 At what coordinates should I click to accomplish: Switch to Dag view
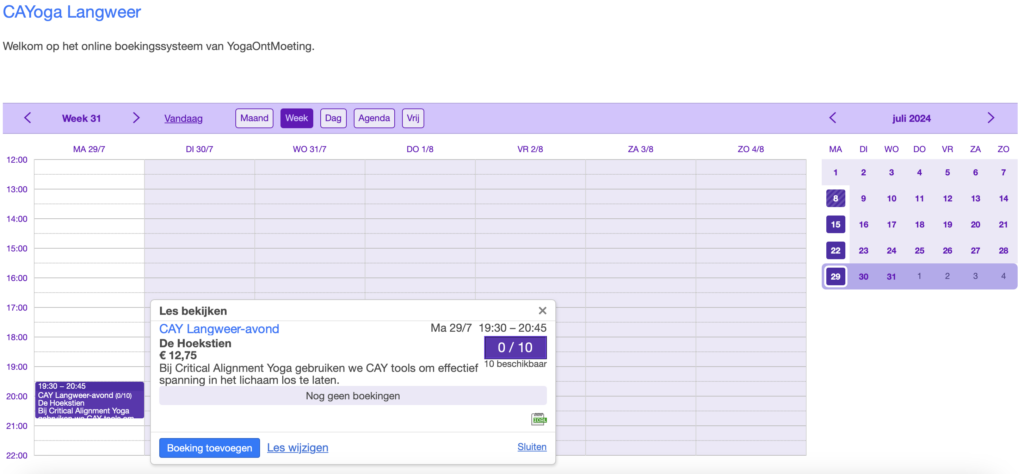333,118
